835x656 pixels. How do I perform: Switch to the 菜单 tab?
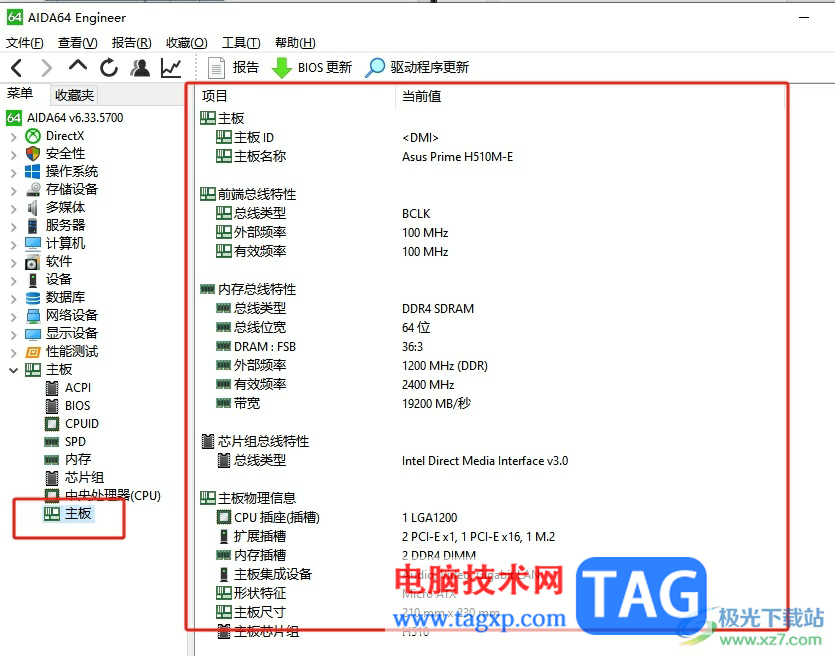coord(20,94)
